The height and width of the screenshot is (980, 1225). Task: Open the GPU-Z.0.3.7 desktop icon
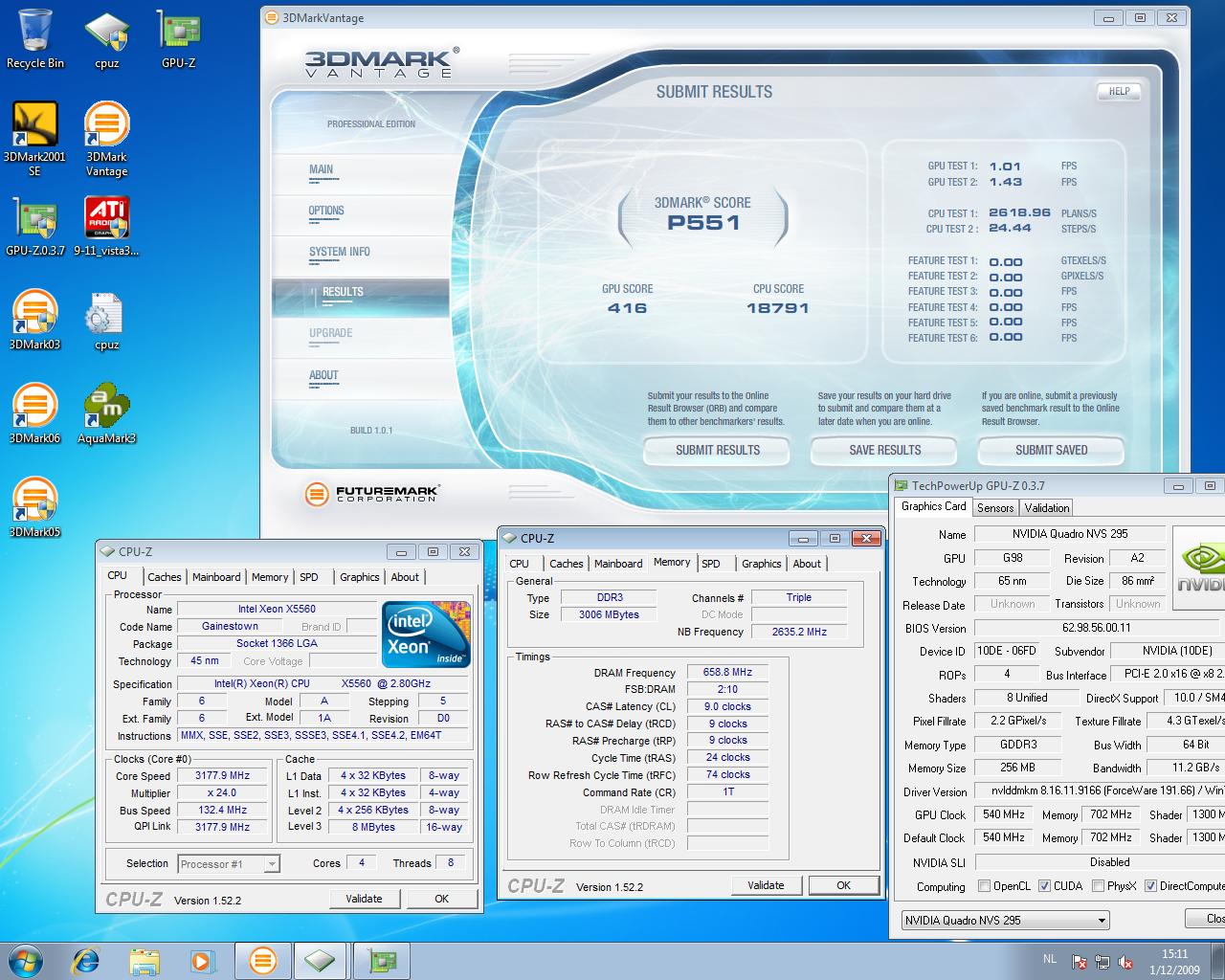(34, 227)
